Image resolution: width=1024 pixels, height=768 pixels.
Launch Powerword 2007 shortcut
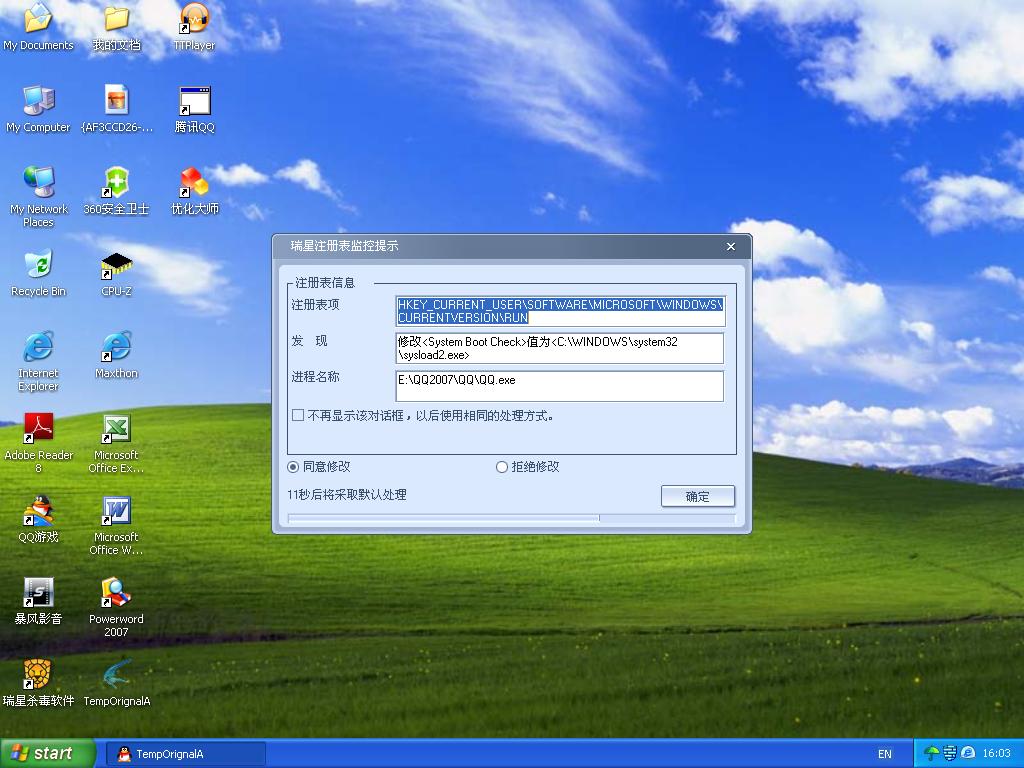click(116, 607)
